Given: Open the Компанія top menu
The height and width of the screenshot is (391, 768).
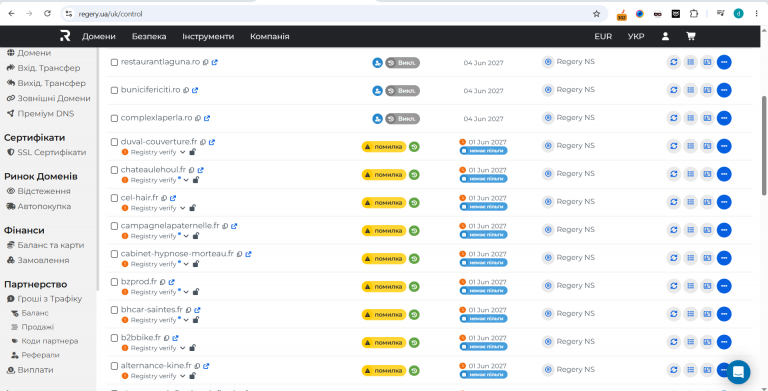Looking at the screenshot, I should (269, 36).
